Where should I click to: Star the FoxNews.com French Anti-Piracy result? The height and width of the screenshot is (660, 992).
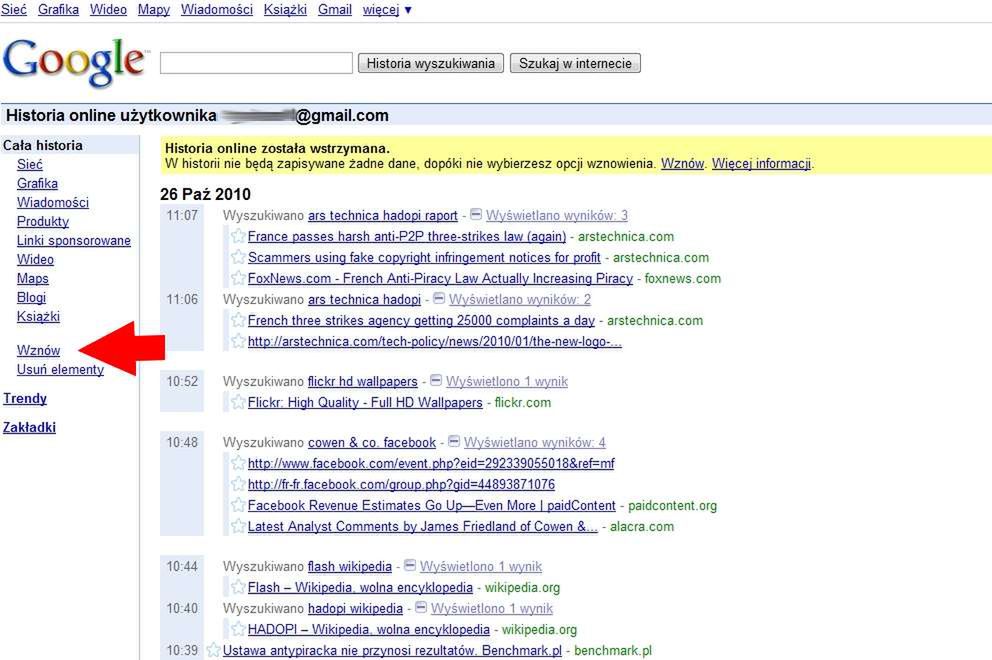pyautogui.click(x=238, y=278)
